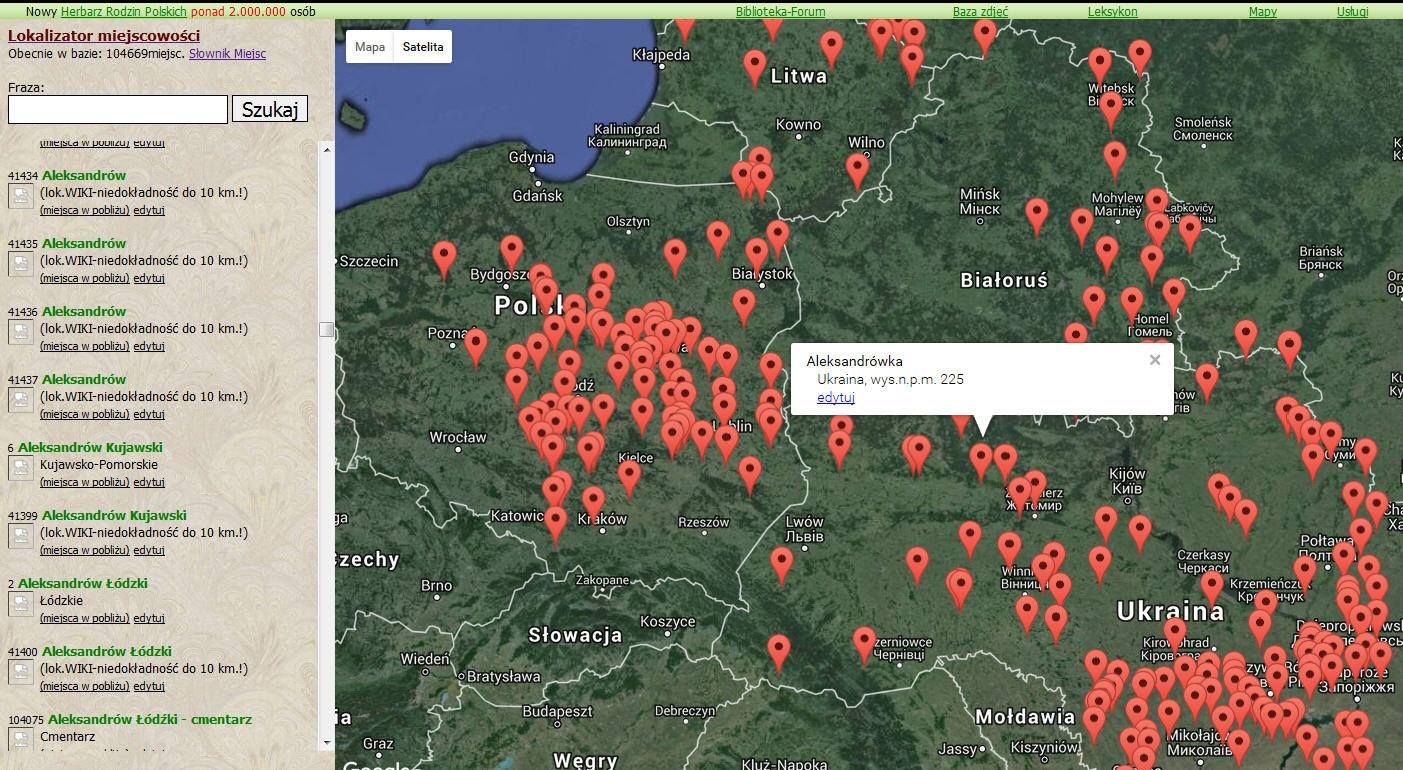Screen dimensions: 1403x770
Task: Click the map pin above Bydgoszcz label
Action: [512, 254]
